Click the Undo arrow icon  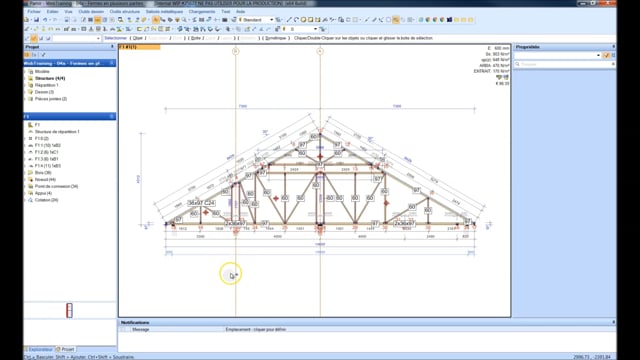coord(45,20)
